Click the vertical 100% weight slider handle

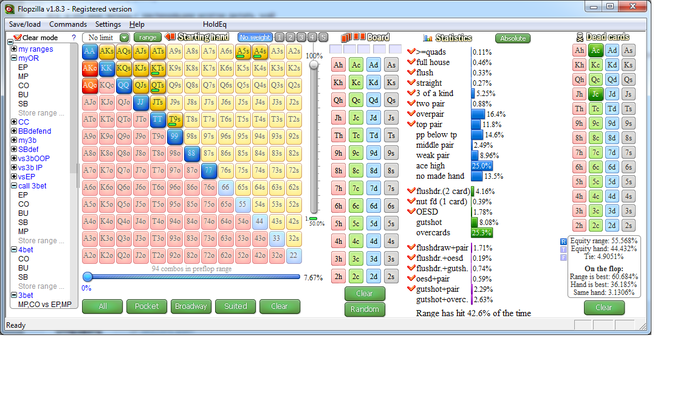314,65
